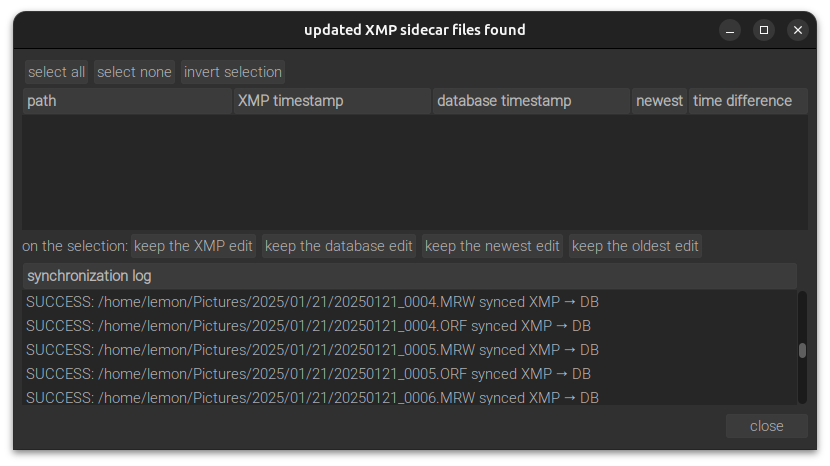Click the synchronization log header
The image size is (830, 466).
click(410, 276)
